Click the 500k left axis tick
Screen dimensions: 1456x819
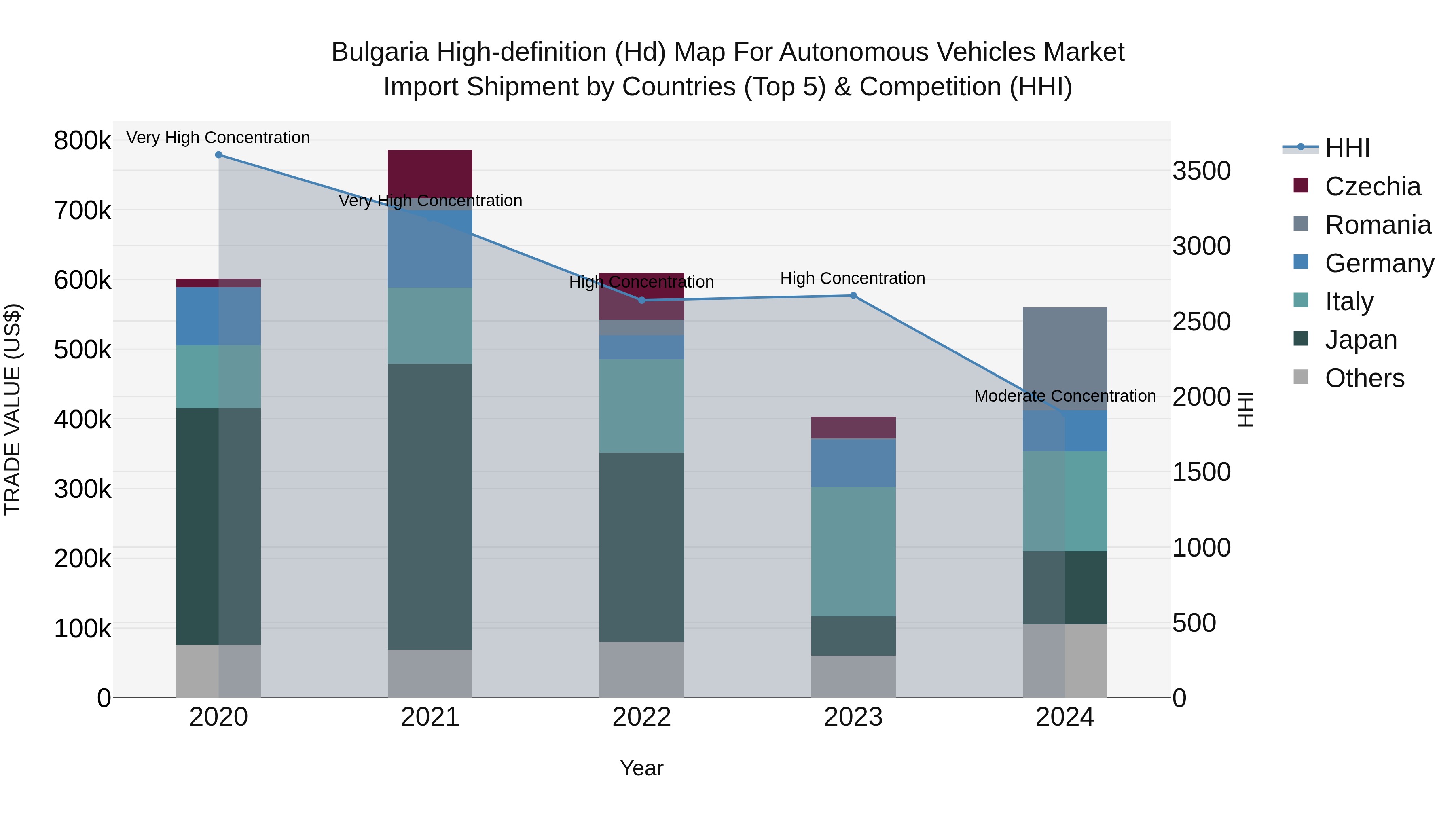[x=83, y=350]
